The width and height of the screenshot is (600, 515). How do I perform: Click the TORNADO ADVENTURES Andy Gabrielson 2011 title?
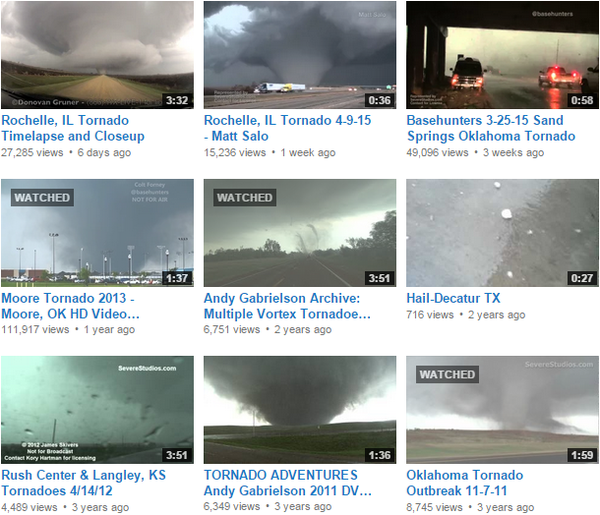288,483
